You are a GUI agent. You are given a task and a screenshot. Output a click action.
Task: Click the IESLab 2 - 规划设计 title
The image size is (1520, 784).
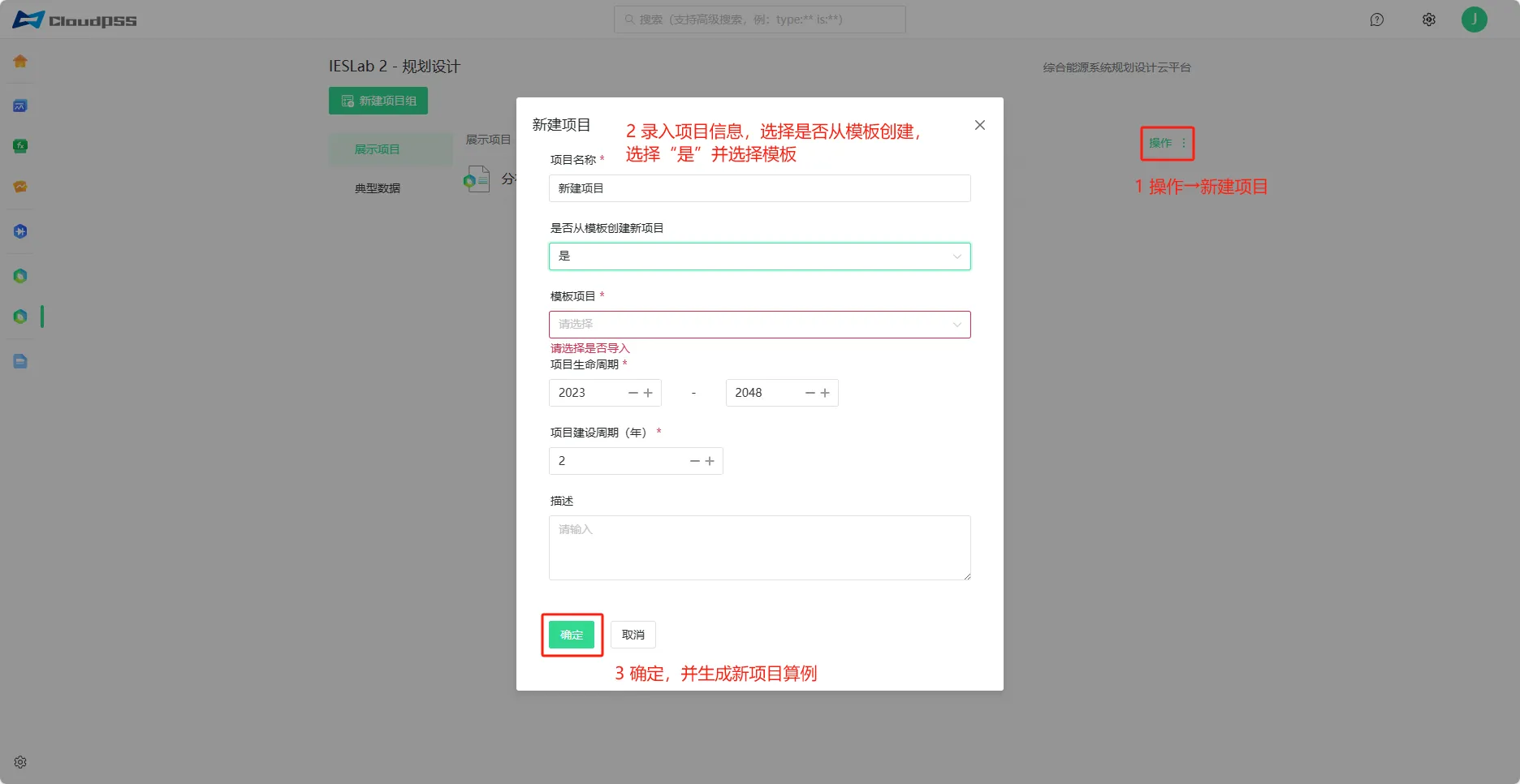point(395,67)
